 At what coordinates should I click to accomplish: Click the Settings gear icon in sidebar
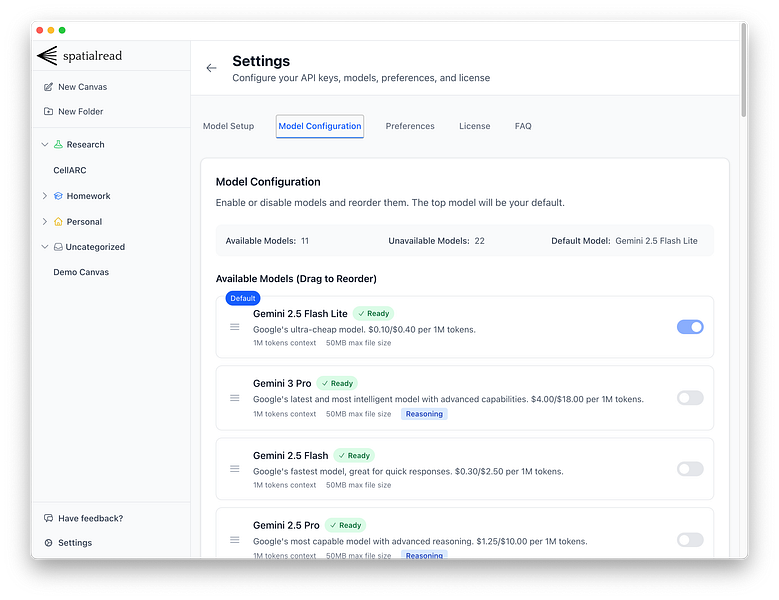pyautogui.click(x=48, y=543)
